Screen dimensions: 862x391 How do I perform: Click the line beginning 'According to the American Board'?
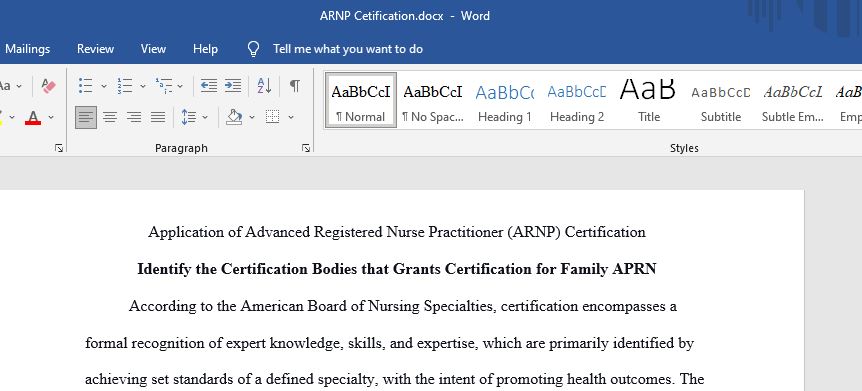(402, 306)
